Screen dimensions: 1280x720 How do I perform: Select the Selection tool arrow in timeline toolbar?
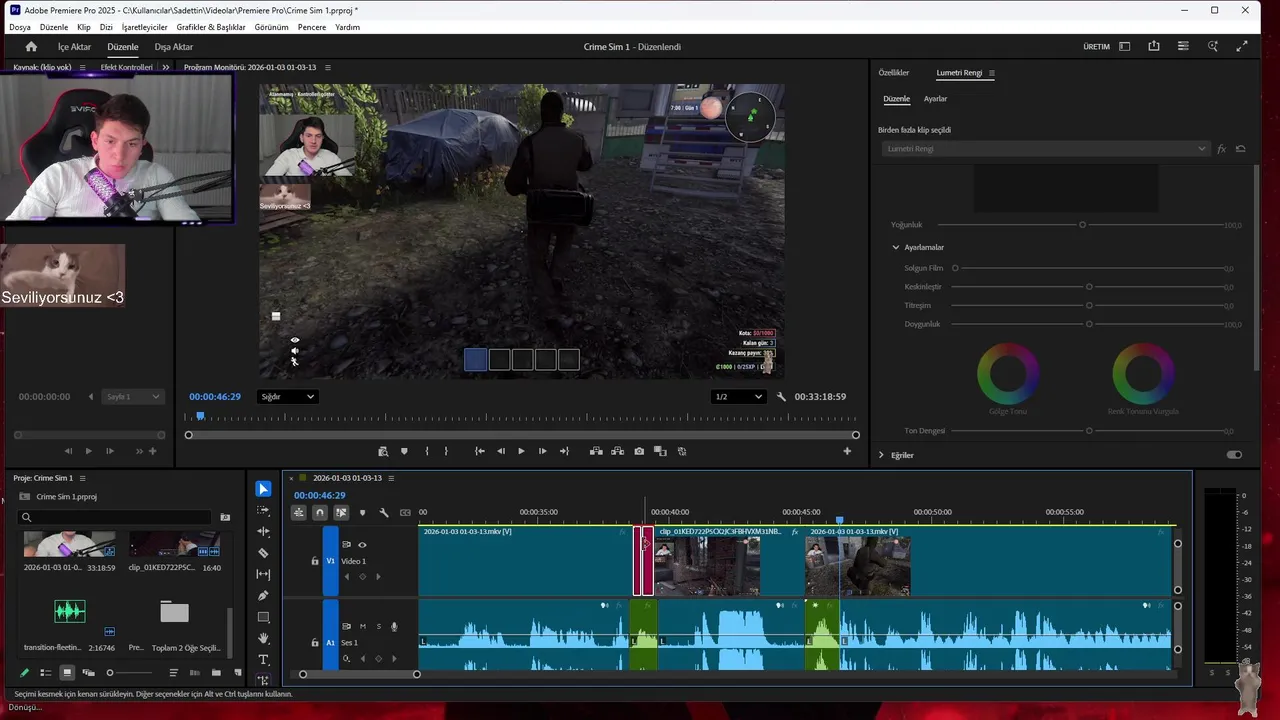pyautogui.click(x=263, y=489)
